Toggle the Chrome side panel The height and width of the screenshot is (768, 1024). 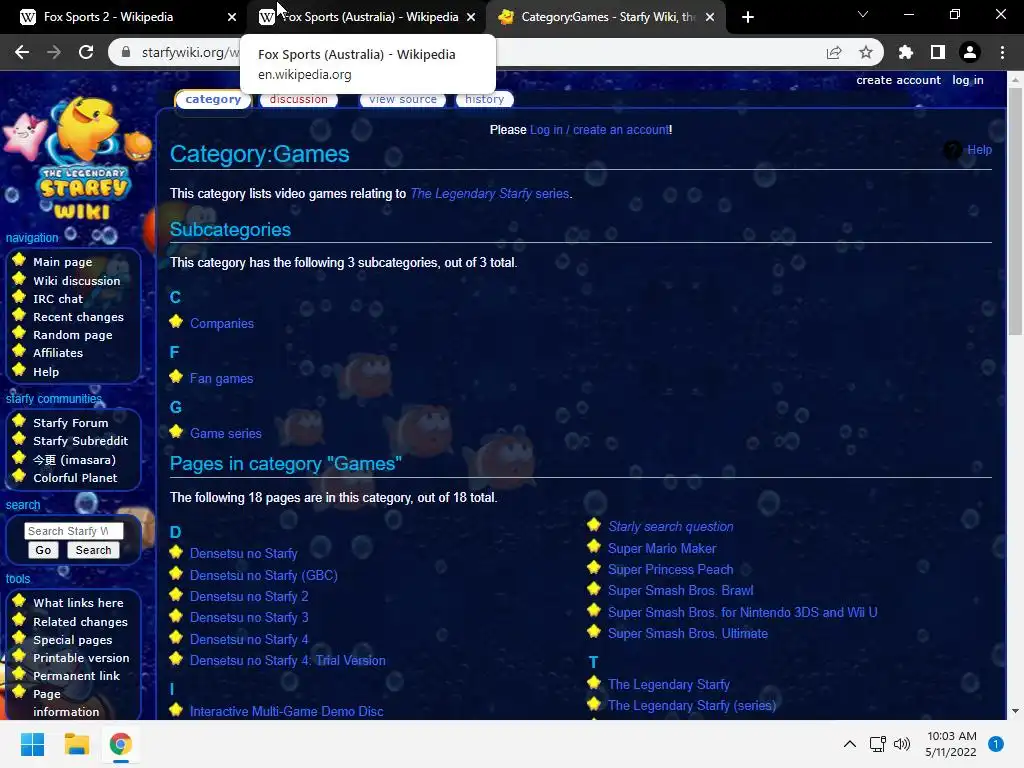938,52
